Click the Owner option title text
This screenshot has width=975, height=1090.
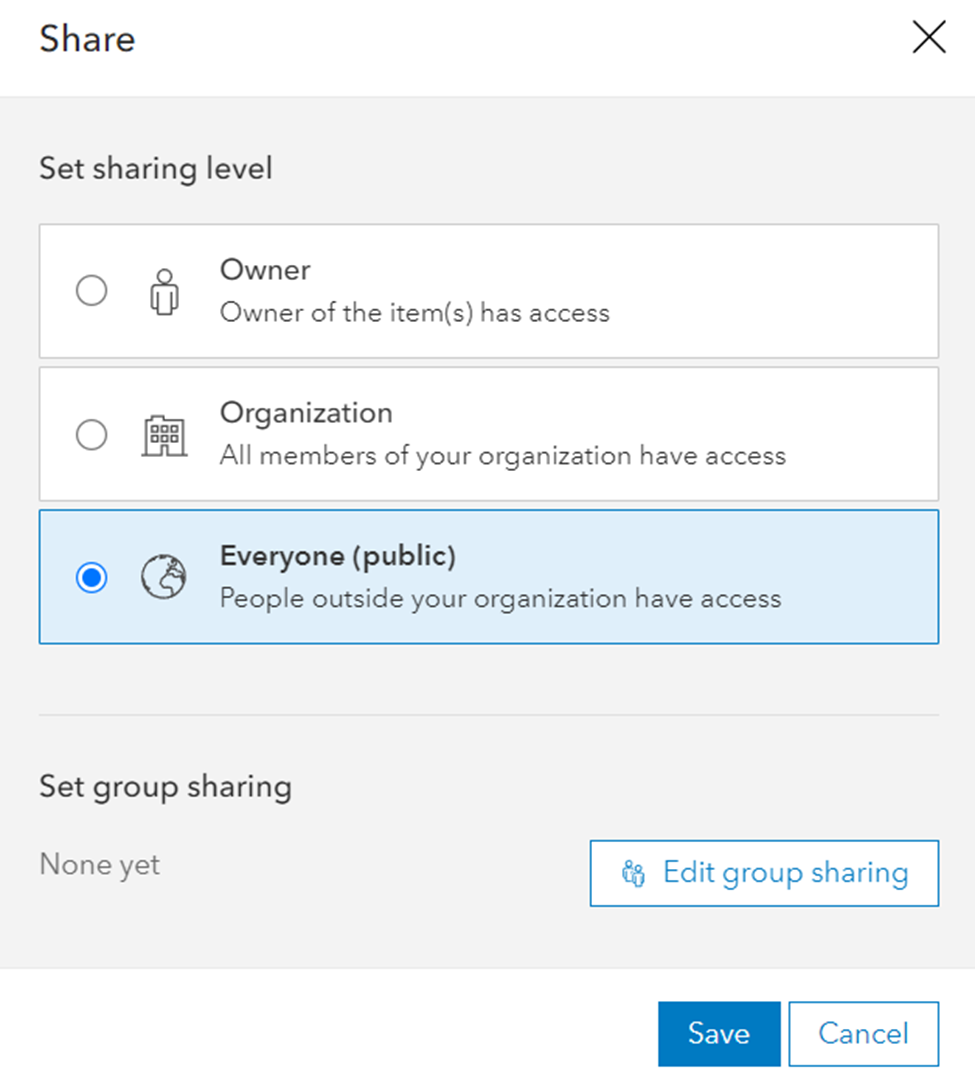pyautogui.click(x=265, y=270)
